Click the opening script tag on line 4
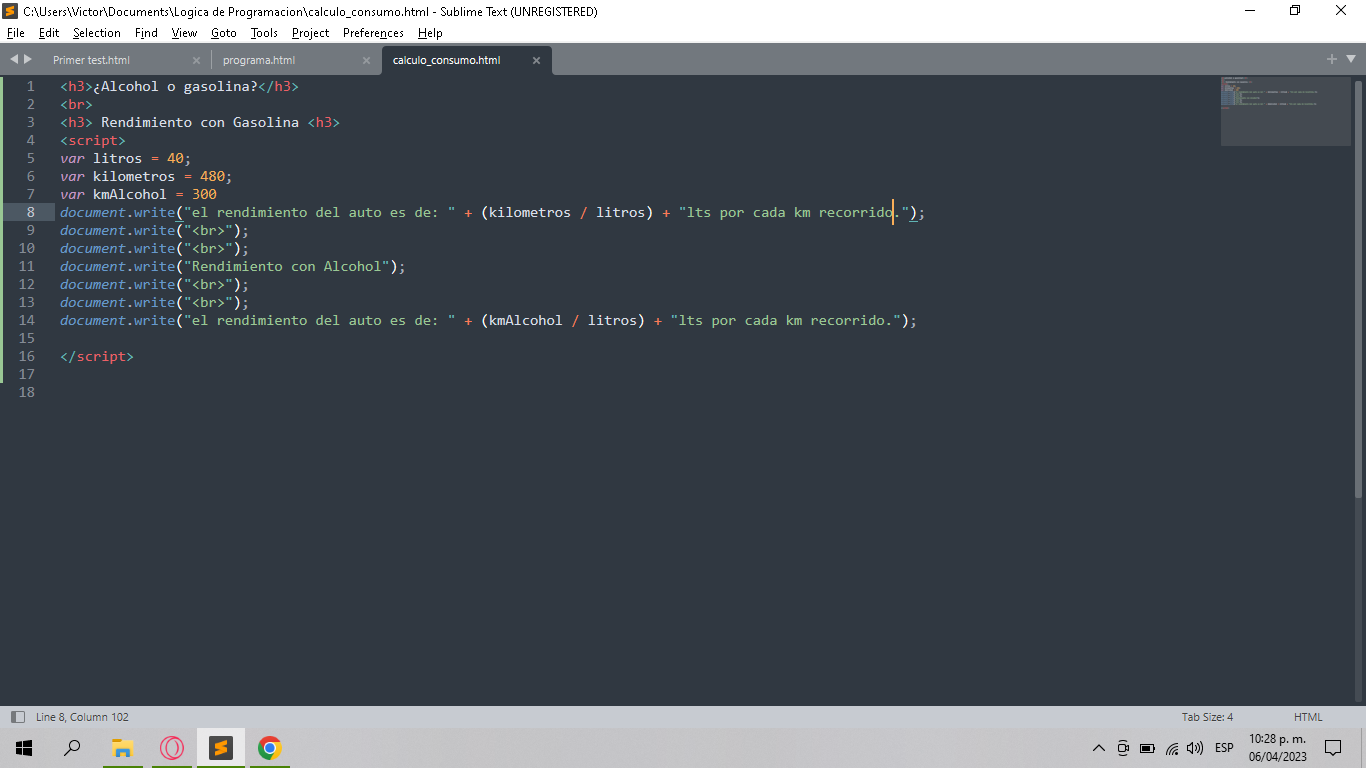This screenshot has width=1366, height=768. (x=93, y=140)
